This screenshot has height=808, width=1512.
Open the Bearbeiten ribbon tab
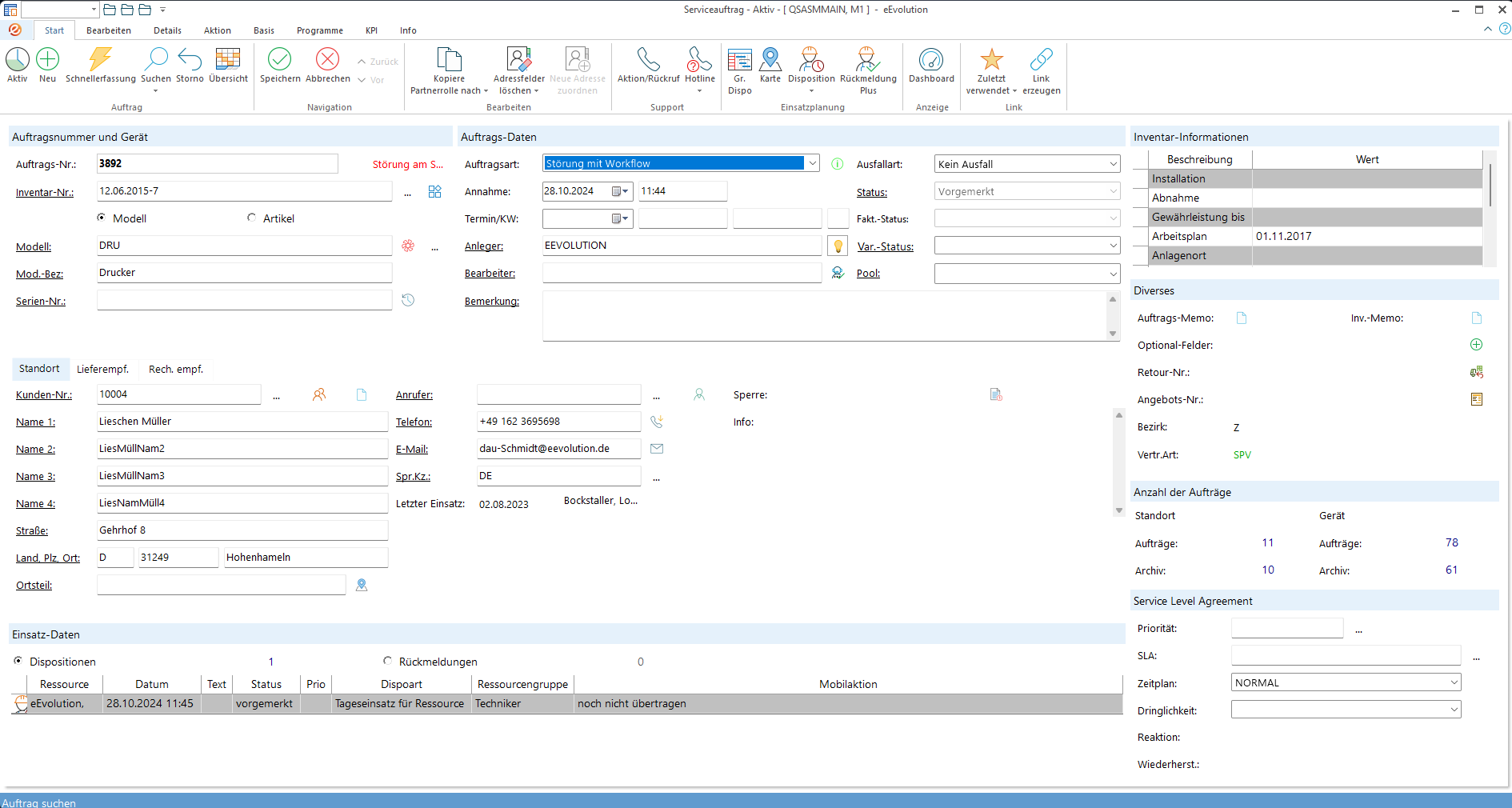(109, 30)
